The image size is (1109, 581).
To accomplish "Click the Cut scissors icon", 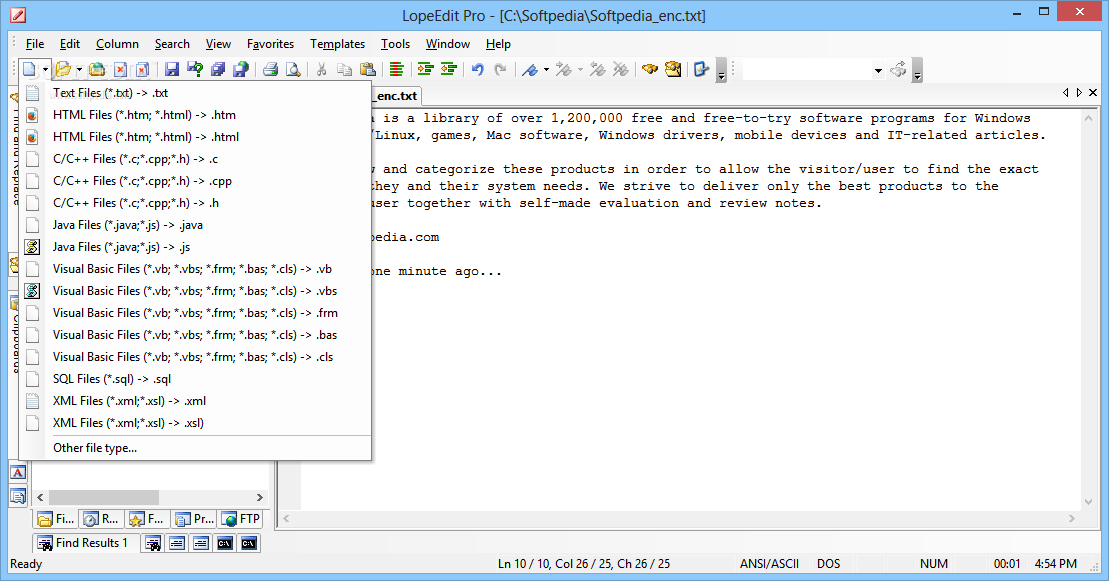I will click(x=322, y=69).
